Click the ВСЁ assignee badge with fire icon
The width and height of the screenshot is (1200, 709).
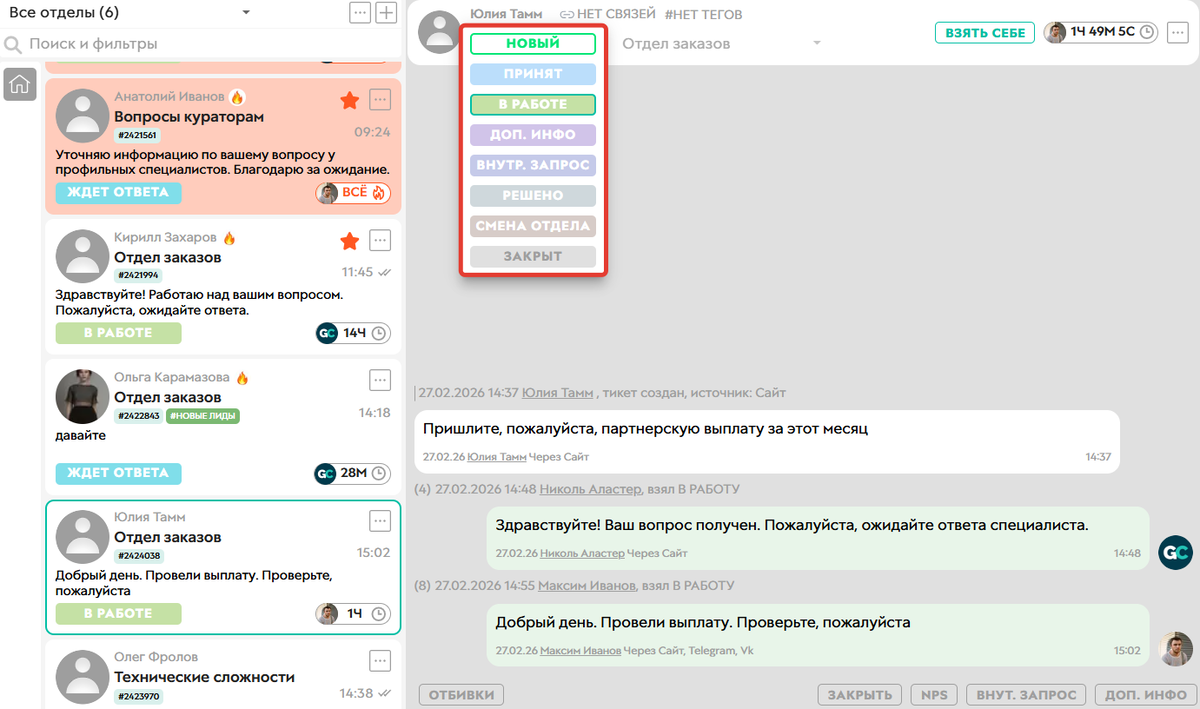click(353, 193)
